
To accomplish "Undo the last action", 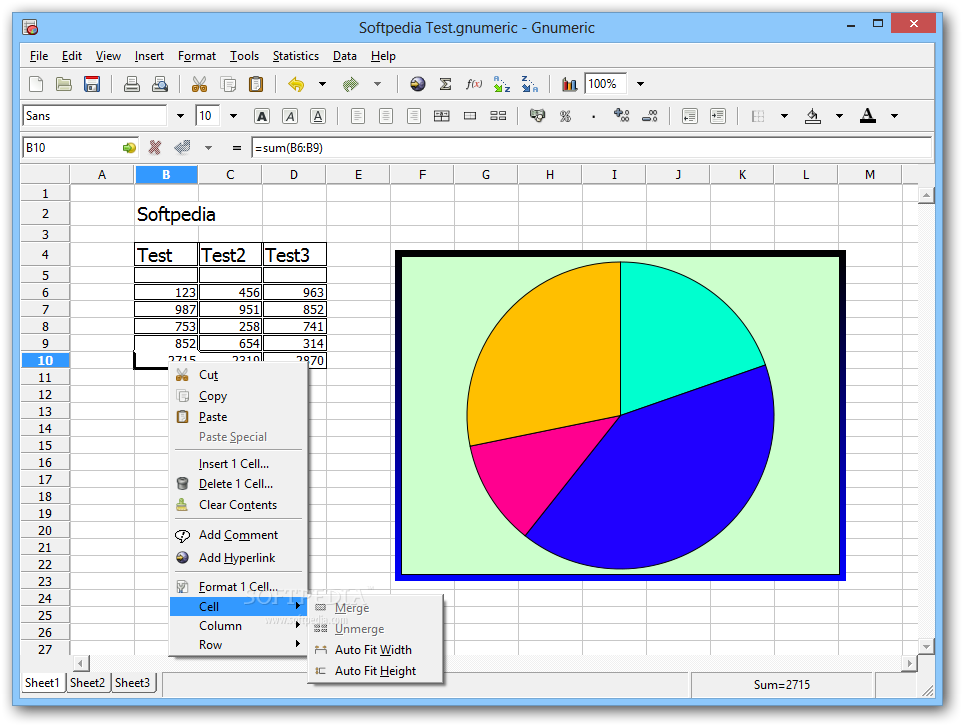I will (296, 84).
